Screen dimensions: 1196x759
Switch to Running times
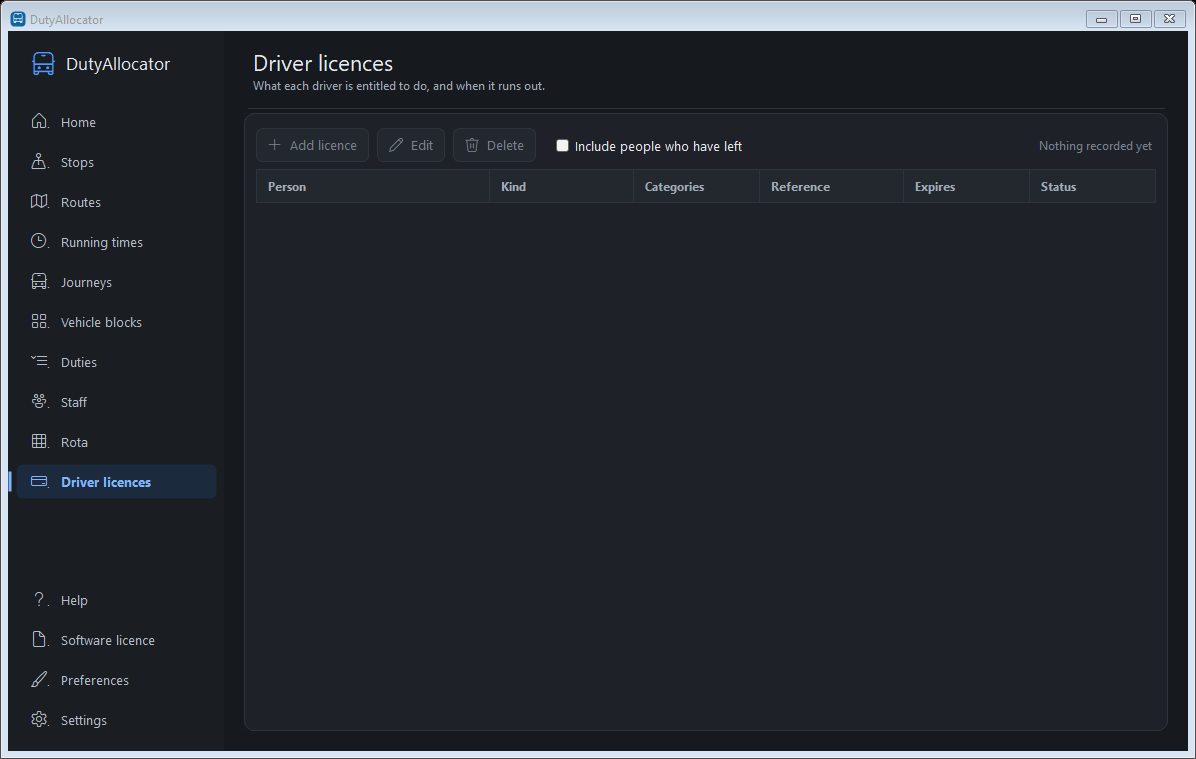pos(116,242)
